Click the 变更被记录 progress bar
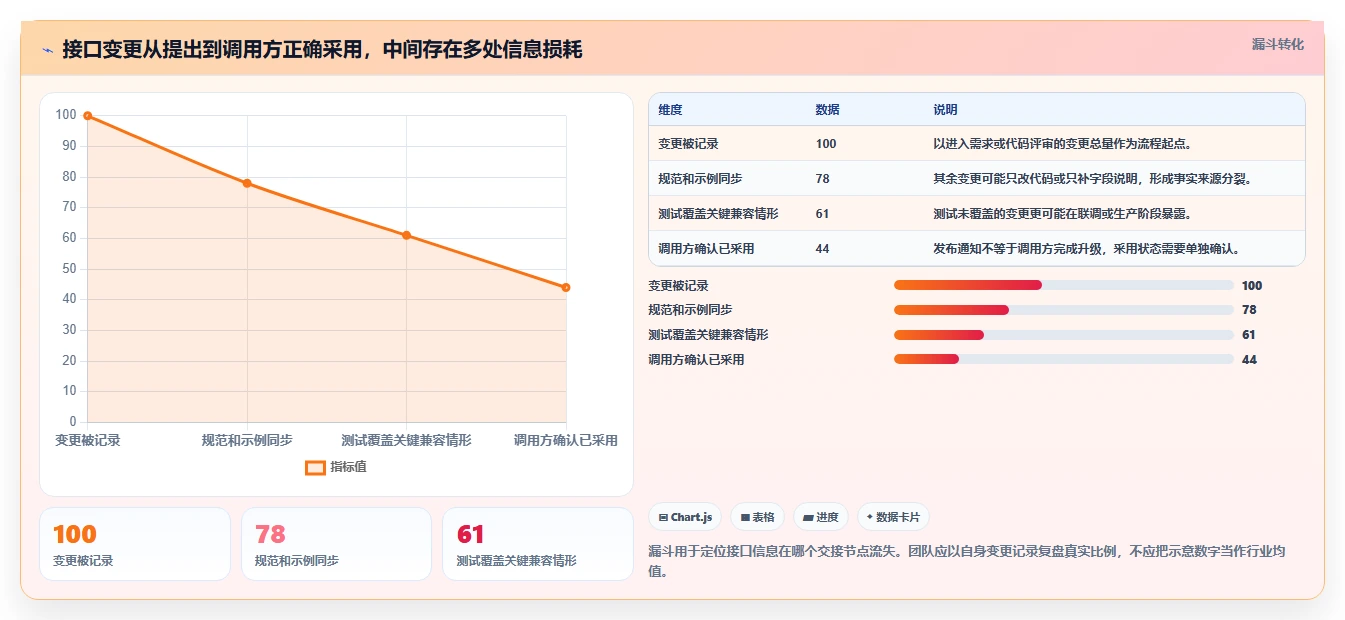1345x620 pixels. [x=1063, y=286]
